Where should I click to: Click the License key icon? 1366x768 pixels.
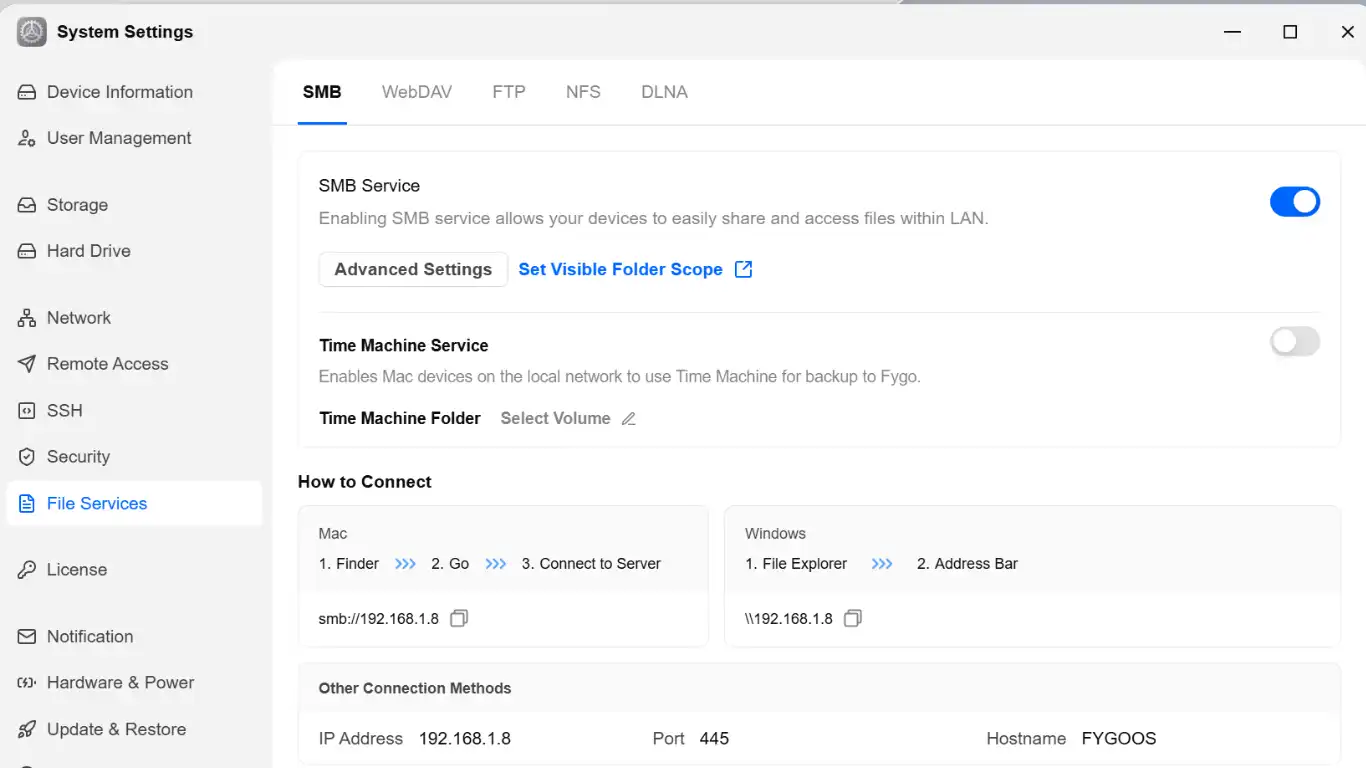(x=27, y=570)
